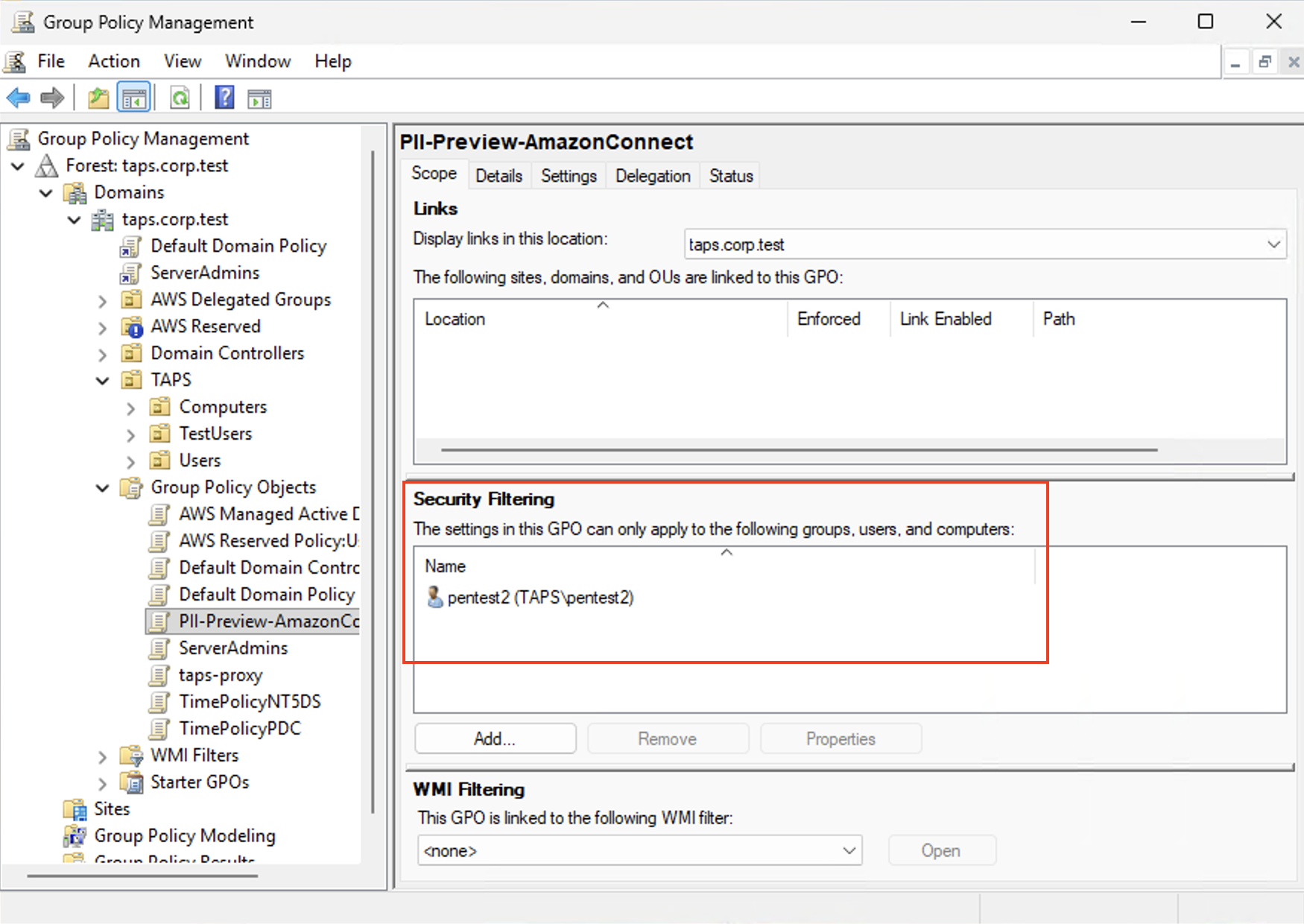1304x924 pixels.
Task: Expand the Domain Controllers node
Action: click(x=103, y=354)
